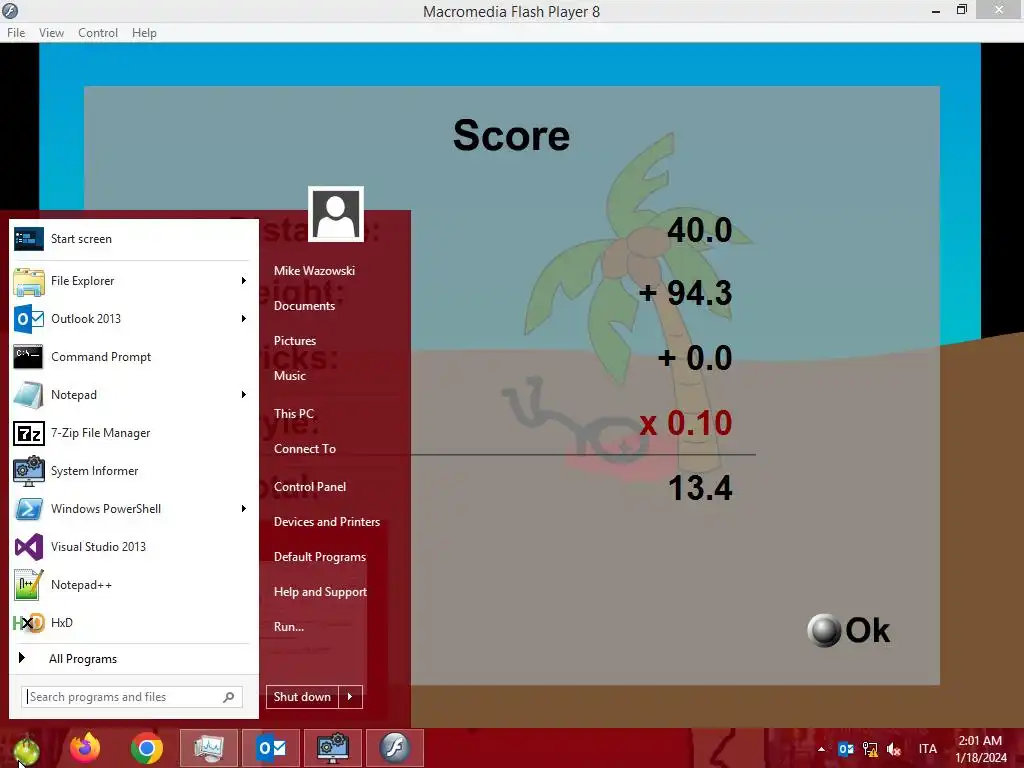The image size is (1024, 768).
Task: Click the network tray icon
Action: pos(870,749)
